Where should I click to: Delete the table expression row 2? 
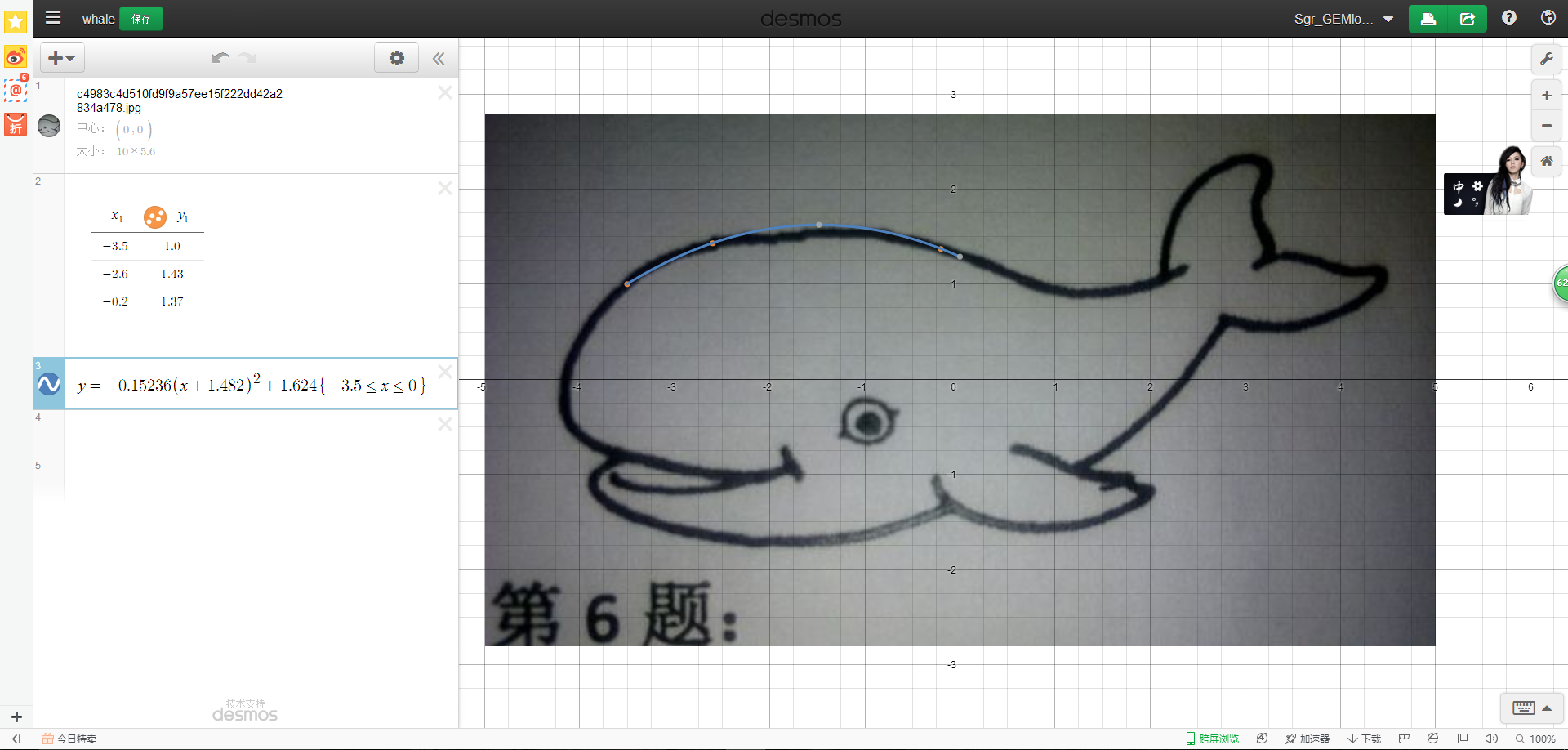tap(445, 188)
